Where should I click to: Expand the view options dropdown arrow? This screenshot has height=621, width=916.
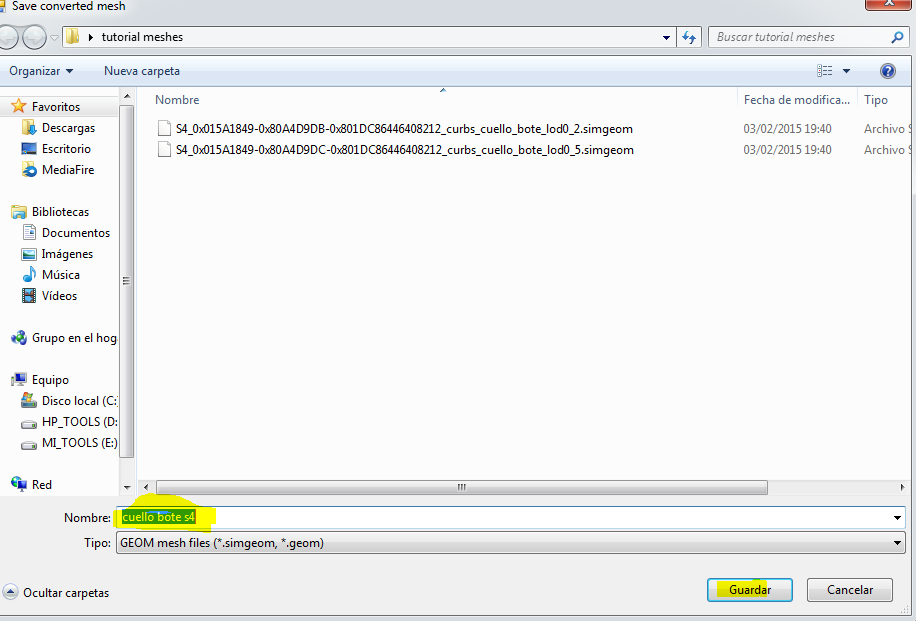point(846,71)
